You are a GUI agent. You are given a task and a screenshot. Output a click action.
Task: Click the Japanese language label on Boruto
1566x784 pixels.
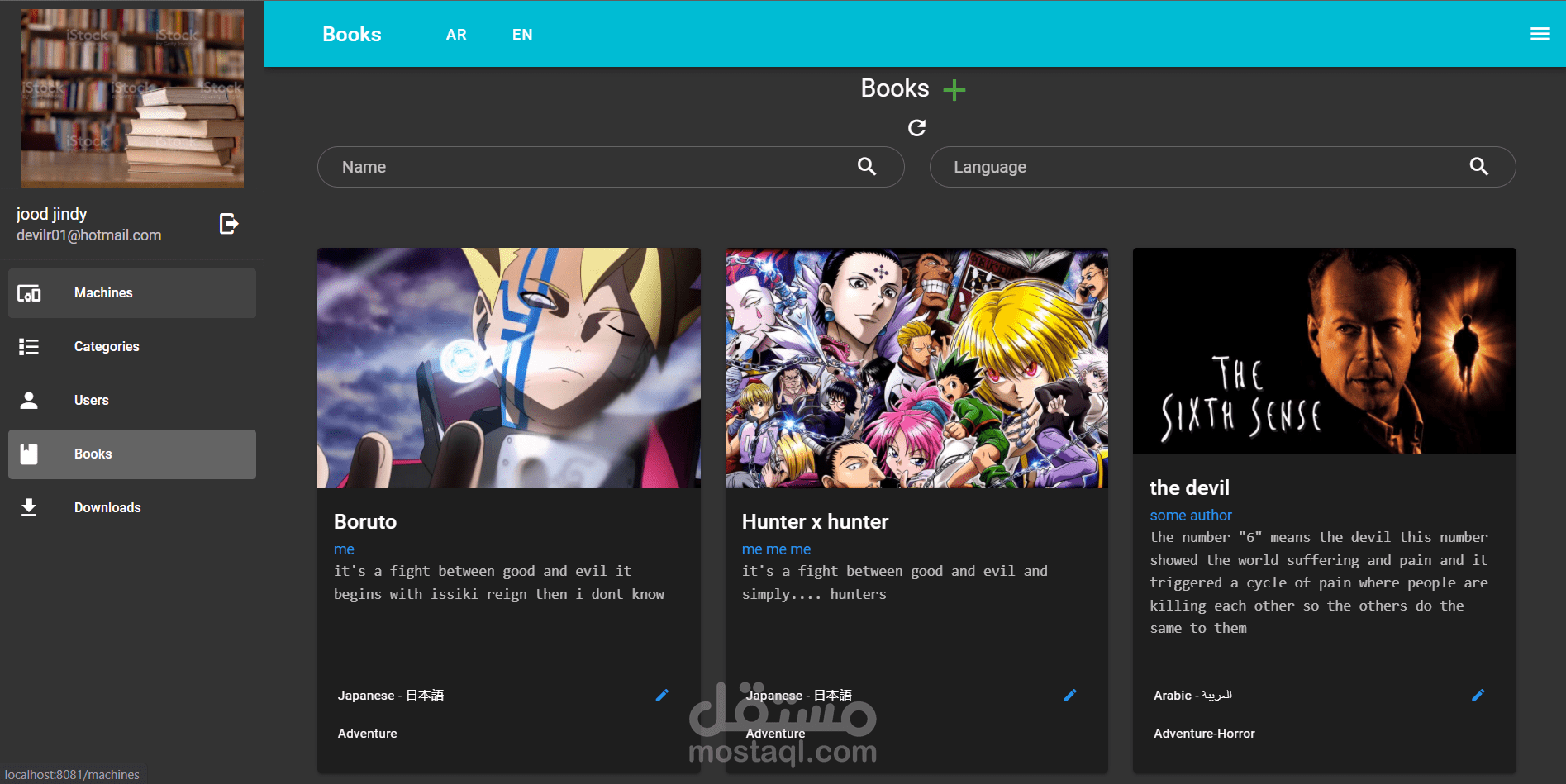click(391, 696)
